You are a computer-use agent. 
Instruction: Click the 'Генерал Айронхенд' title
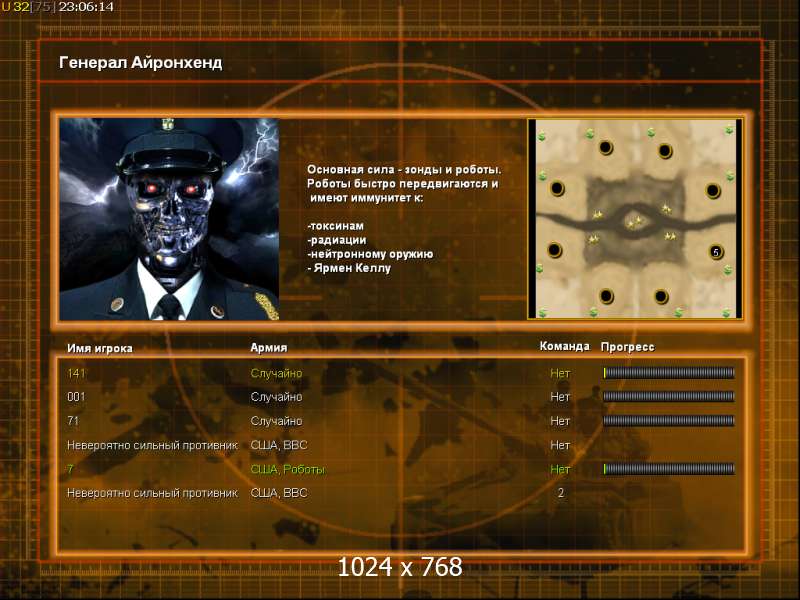(x=141, y=63)
